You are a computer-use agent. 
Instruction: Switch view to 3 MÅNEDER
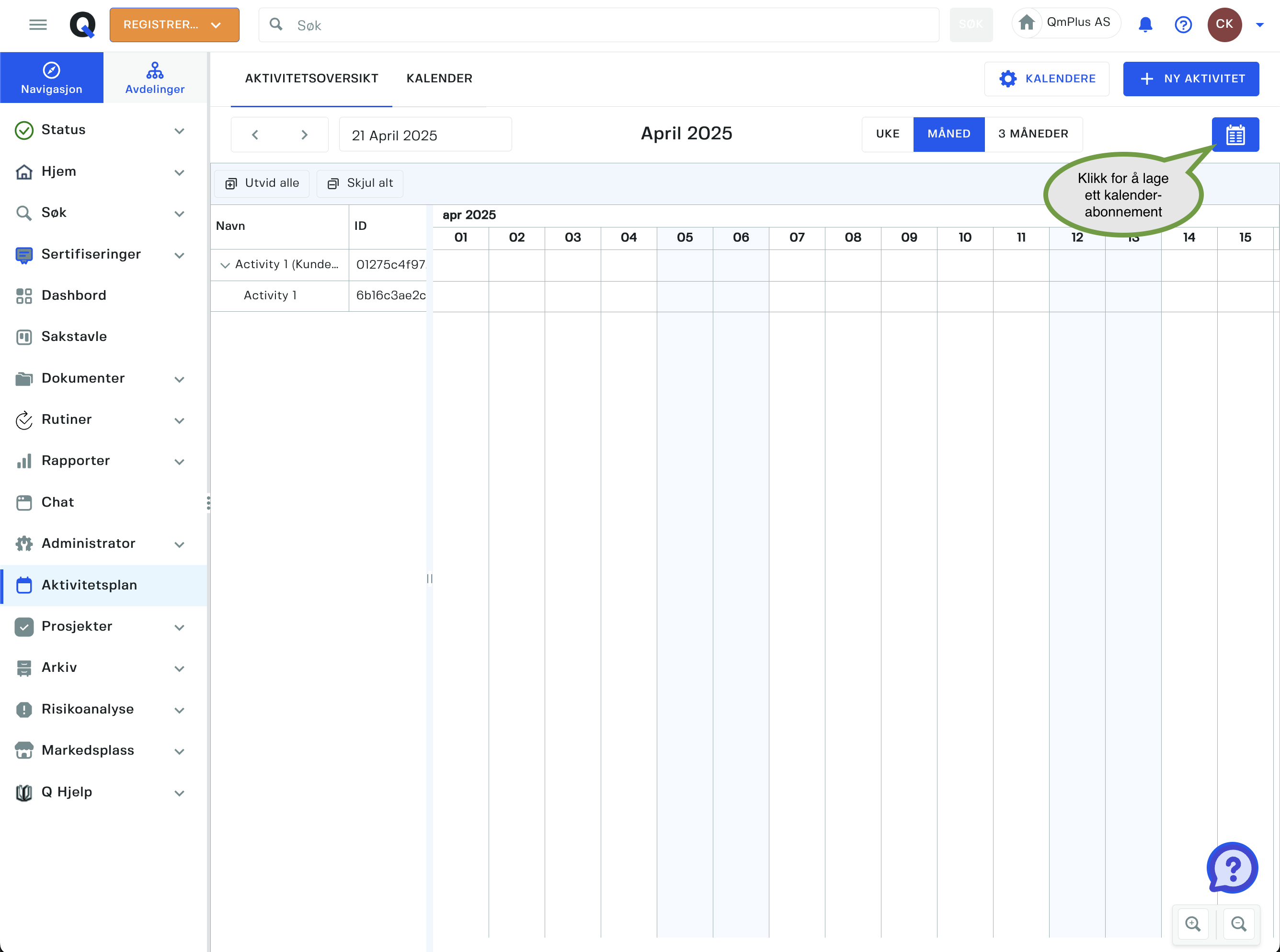[1033, 134]
